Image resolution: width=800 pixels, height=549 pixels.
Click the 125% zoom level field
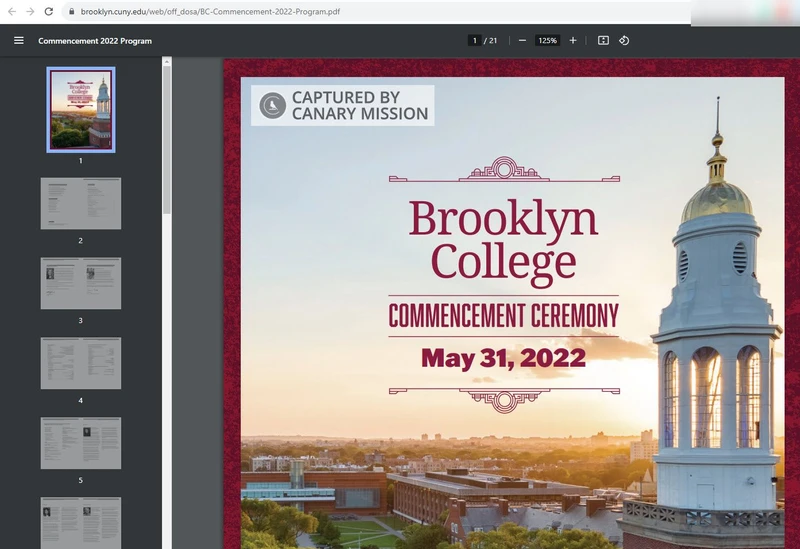(x=547, y=41)
